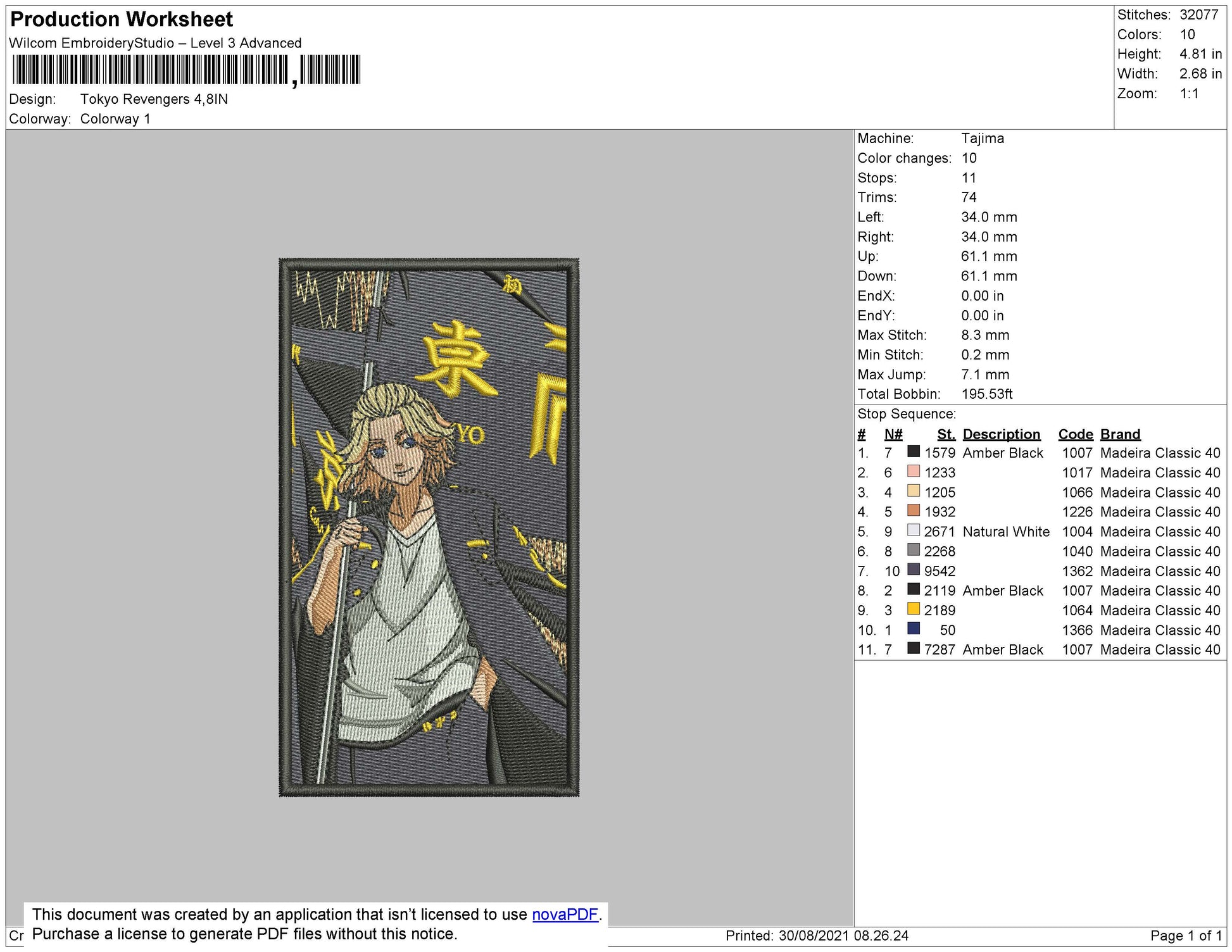Click the Height value '4.81 in'

click(x=1200, y=54)
